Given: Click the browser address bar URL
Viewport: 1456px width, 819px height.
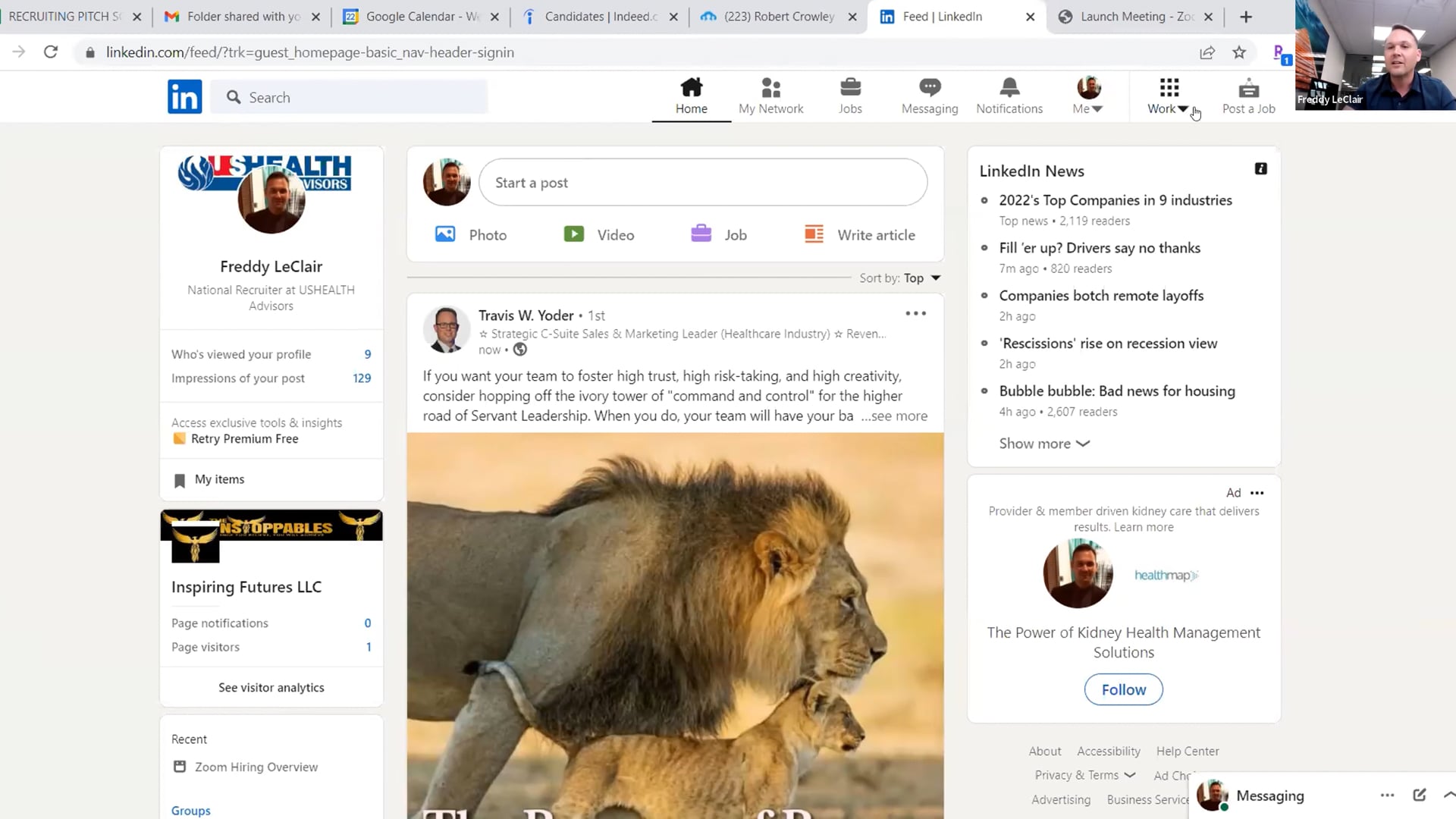Looking at the screenshot, I should (309, 52).
